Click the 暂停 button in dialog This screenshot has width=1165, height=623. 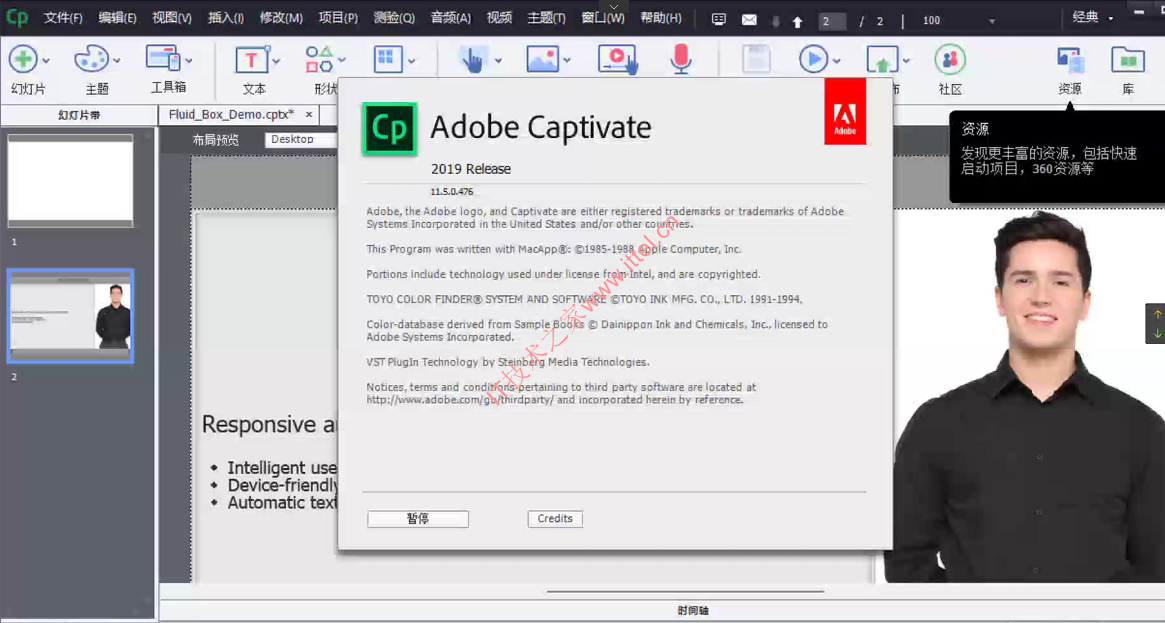[418, 519]
